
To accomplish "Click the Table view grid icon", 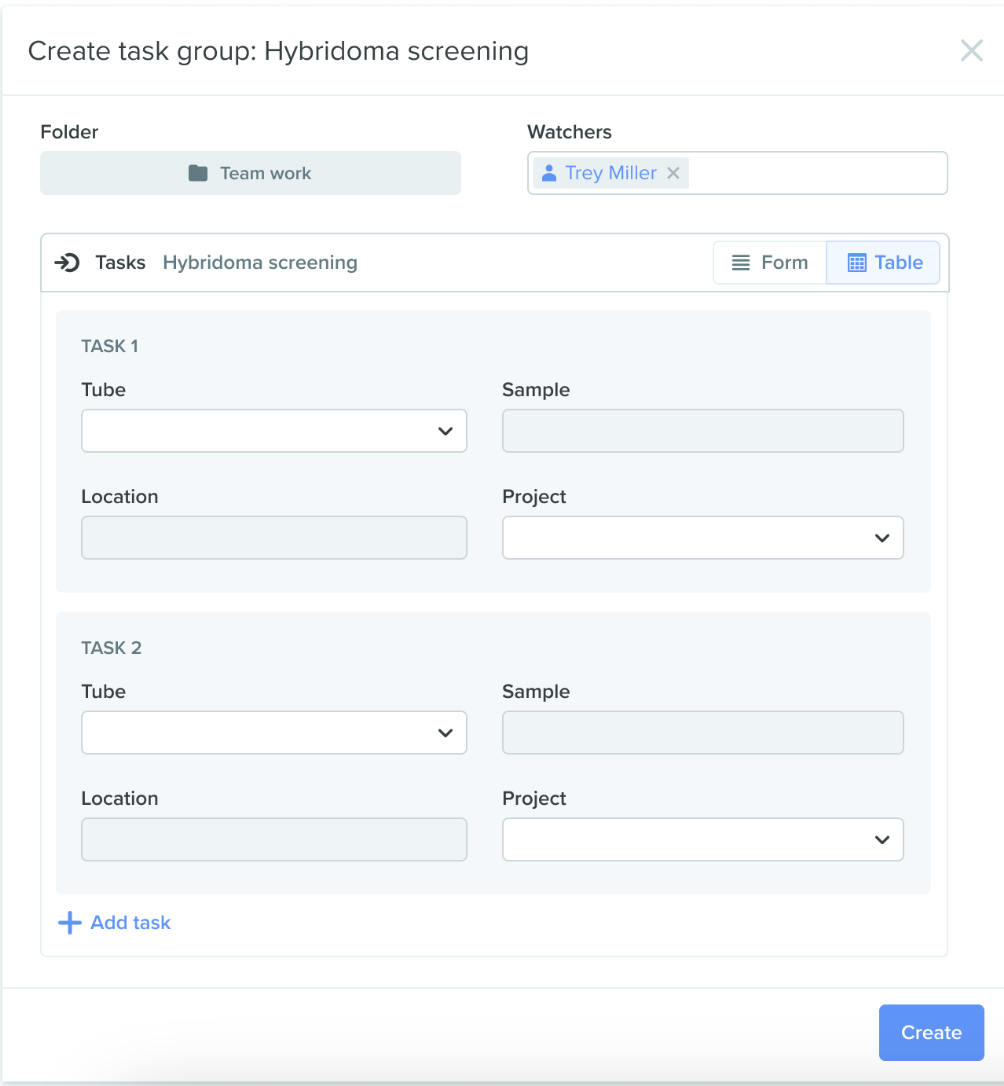I will pos(857,262).
